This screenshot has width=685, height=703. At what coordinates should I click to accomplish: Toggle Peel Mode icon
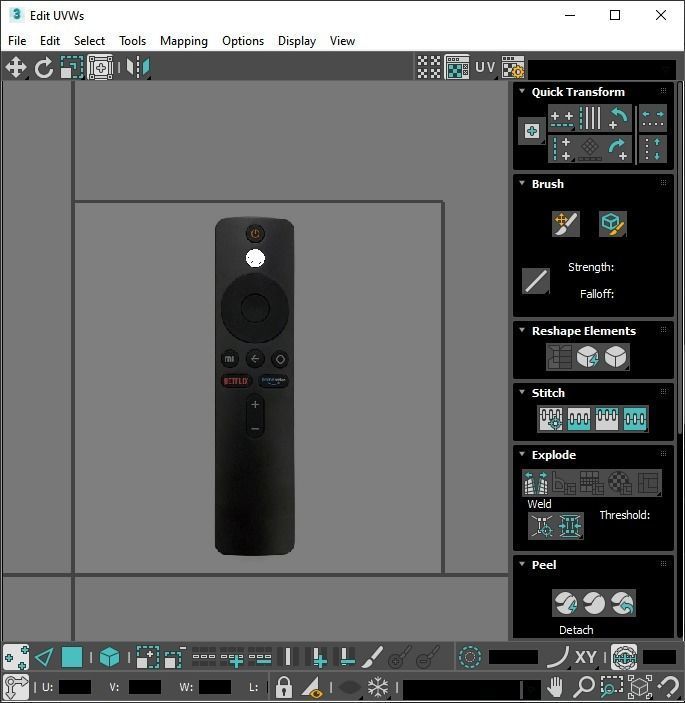[x=594, y=603]
